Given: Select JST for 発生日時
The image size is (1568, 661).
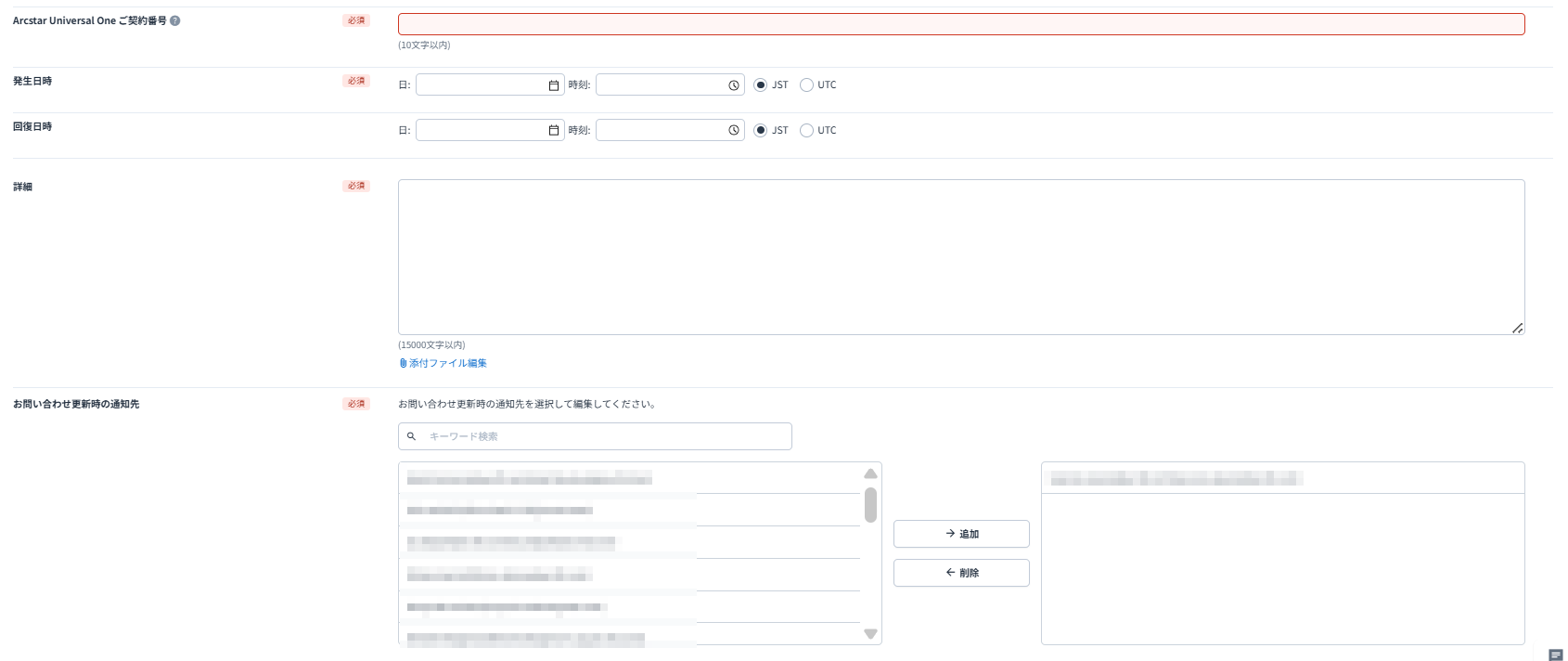Looking at the screenshot, I should (761, 84).
